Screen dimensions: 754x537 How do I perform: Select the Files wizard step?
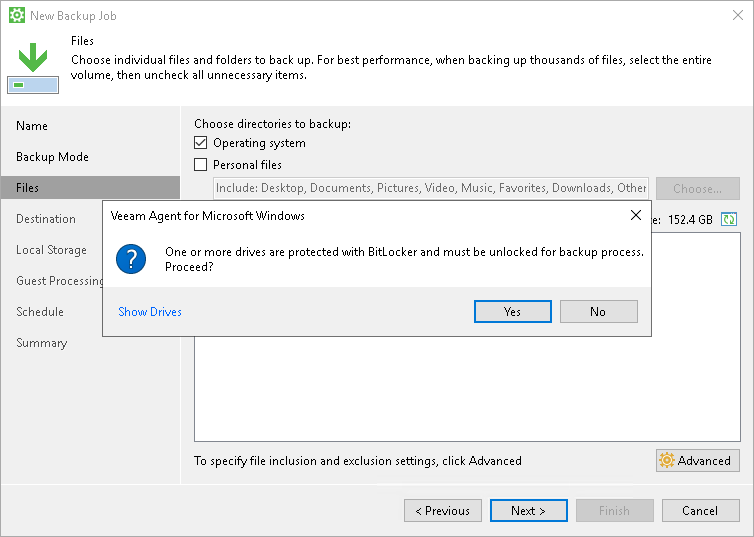click(90, 187)
